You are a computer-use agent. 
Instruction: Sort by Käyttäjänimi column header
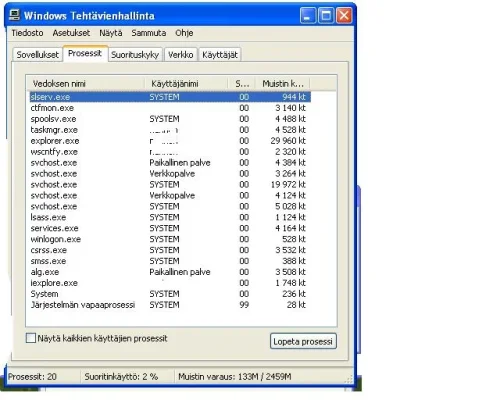pos(186,83)
